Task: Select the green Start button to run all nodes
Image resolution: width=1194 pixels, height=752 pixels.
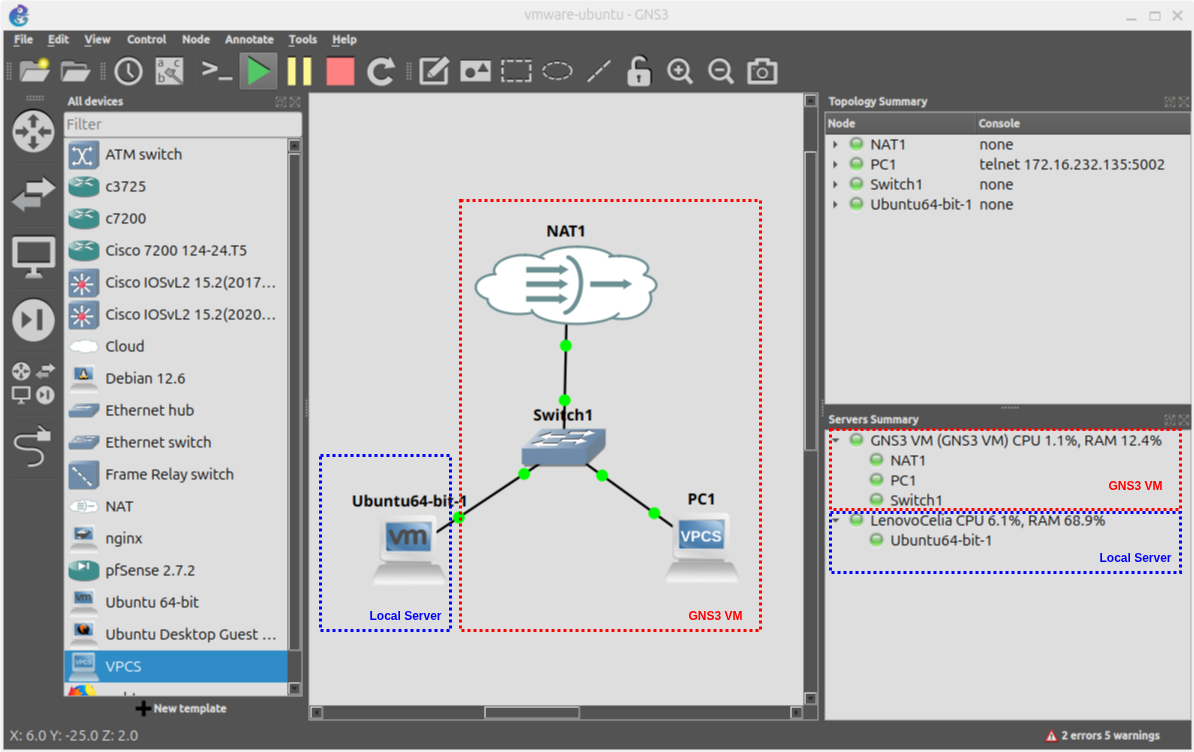Action: pos(258,71)
